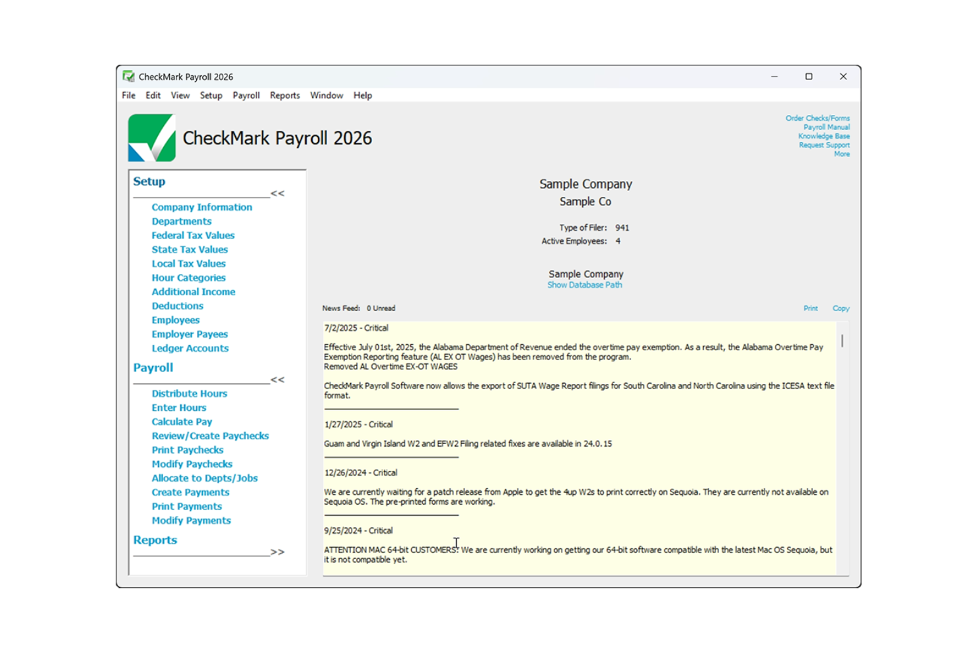This screenshot has width=978, height=652.
Task: Expand the Reports section in the sidebar
Action: (278, 550)
